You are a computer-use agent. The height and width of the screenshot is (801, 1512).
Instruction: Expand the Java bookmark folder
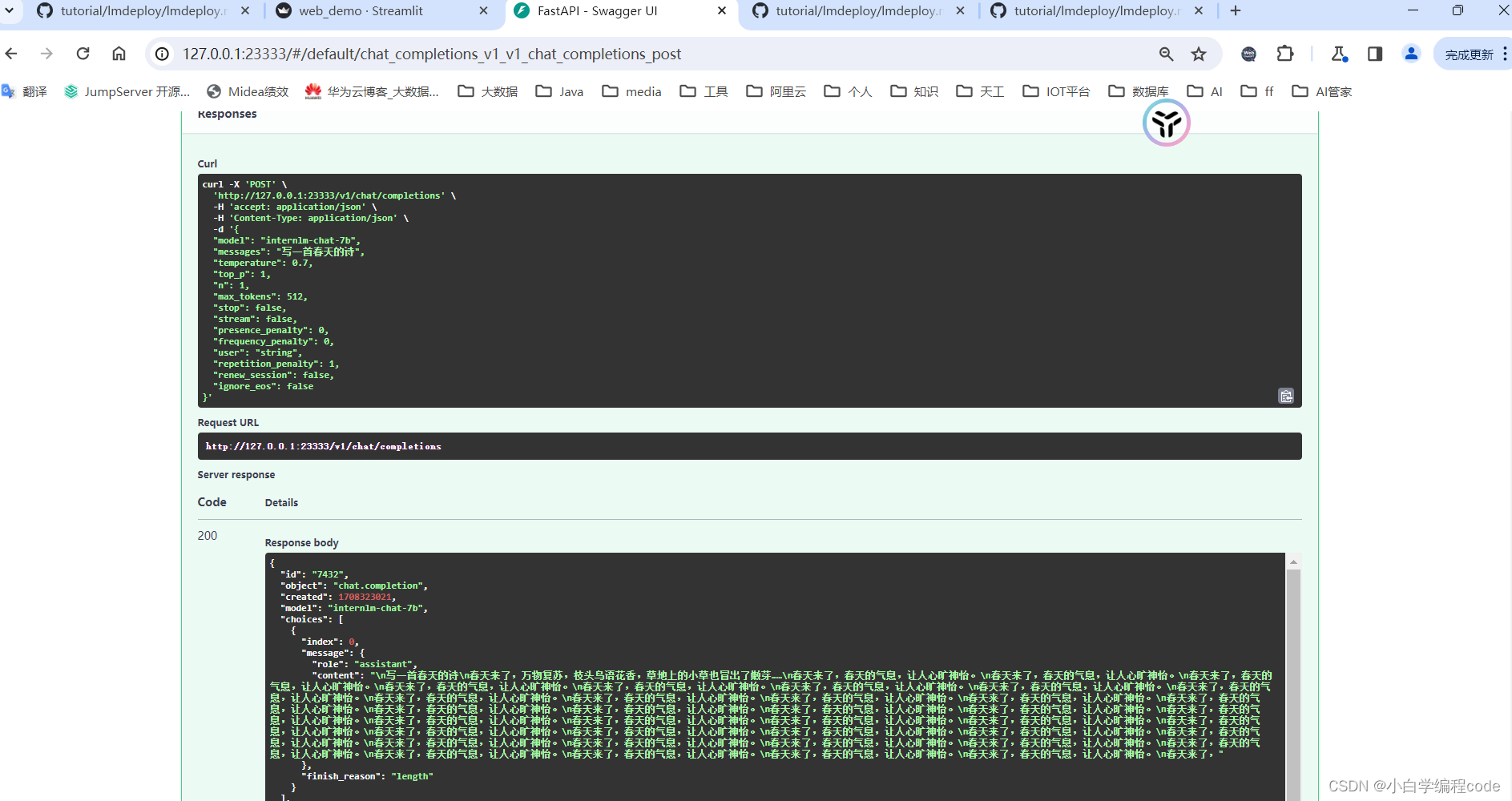pyautogui.click(x=559, y=91)
